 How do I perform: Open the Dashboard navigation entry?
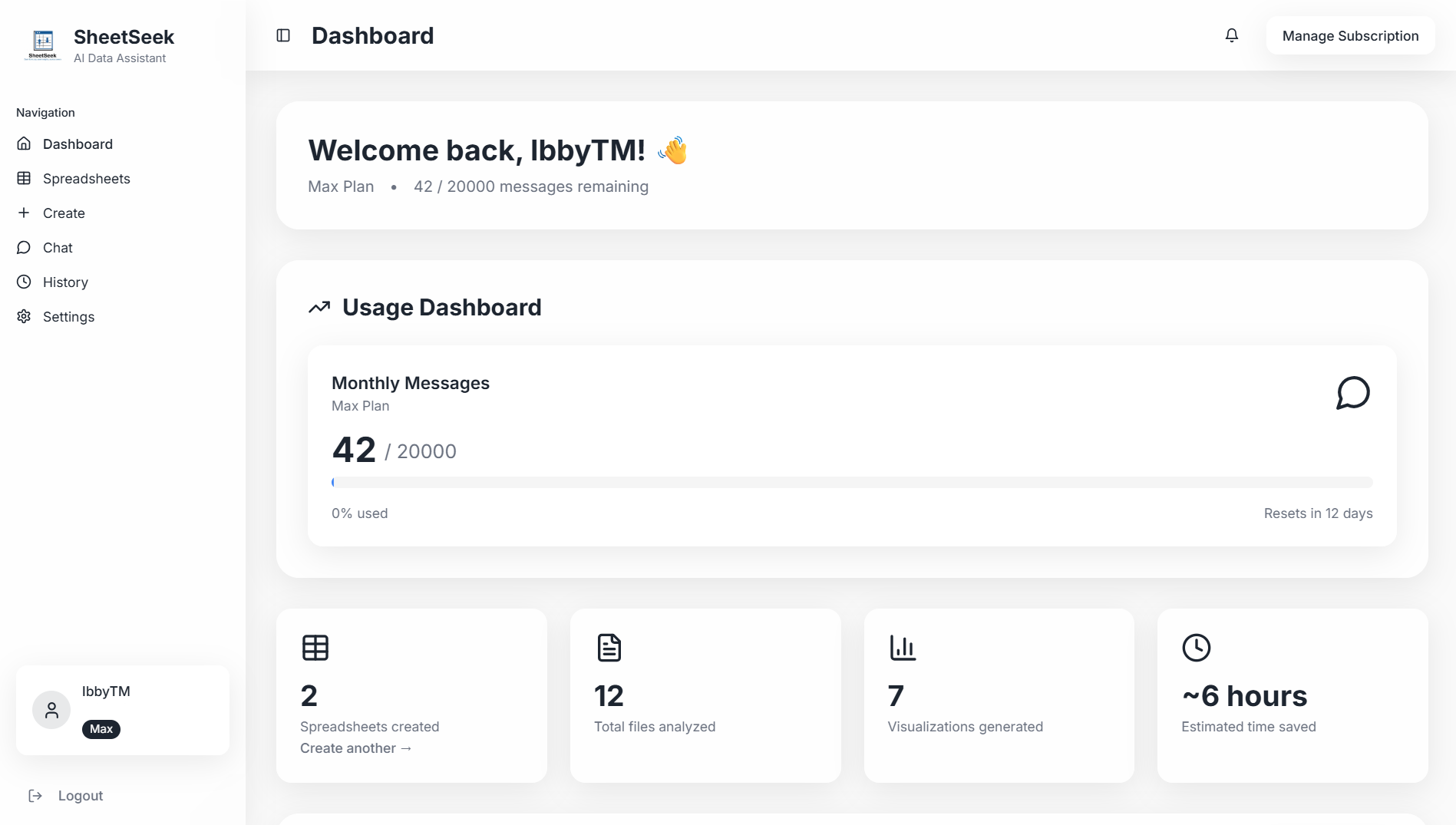77,144
